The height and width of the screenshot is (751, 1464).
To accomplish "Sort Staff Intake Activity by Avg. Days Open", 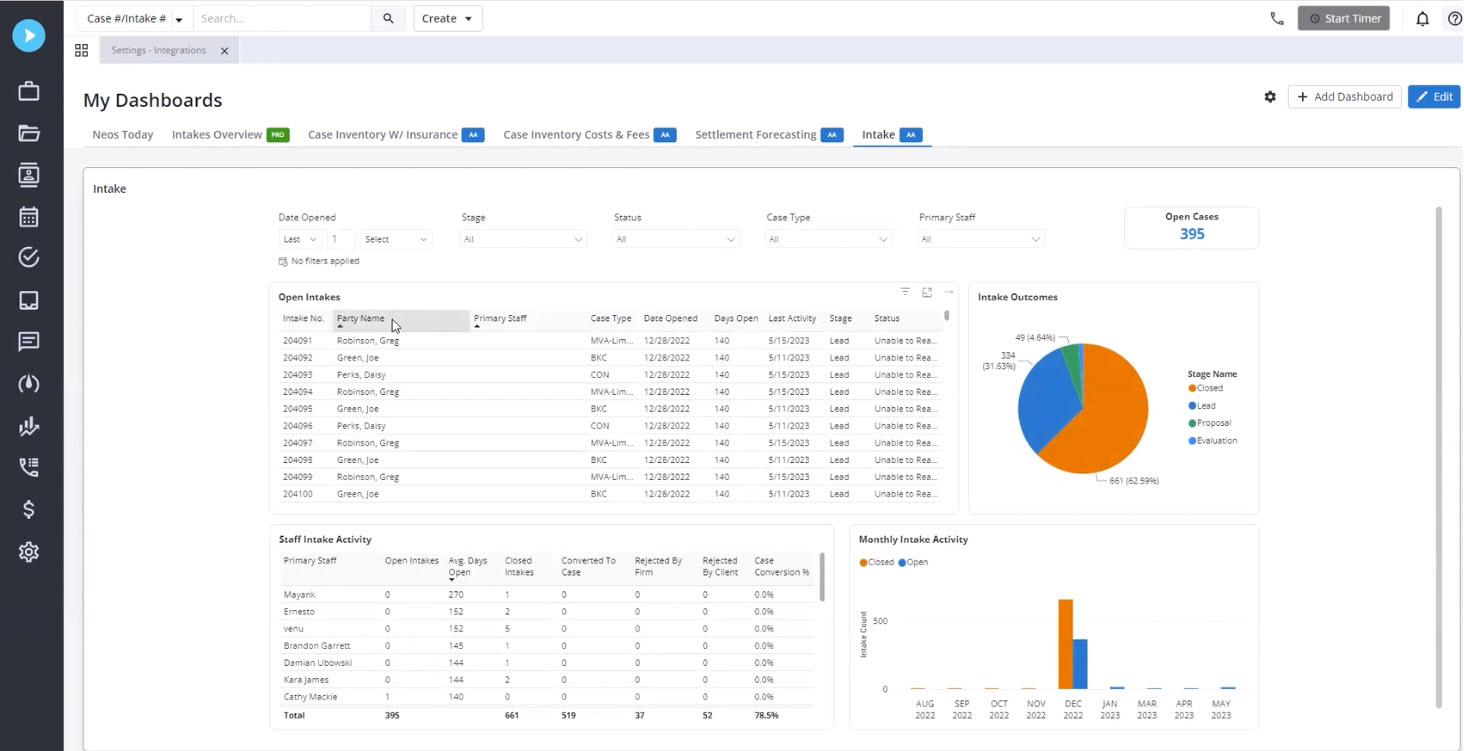I will pyautogui.click(x=468, y=567).
